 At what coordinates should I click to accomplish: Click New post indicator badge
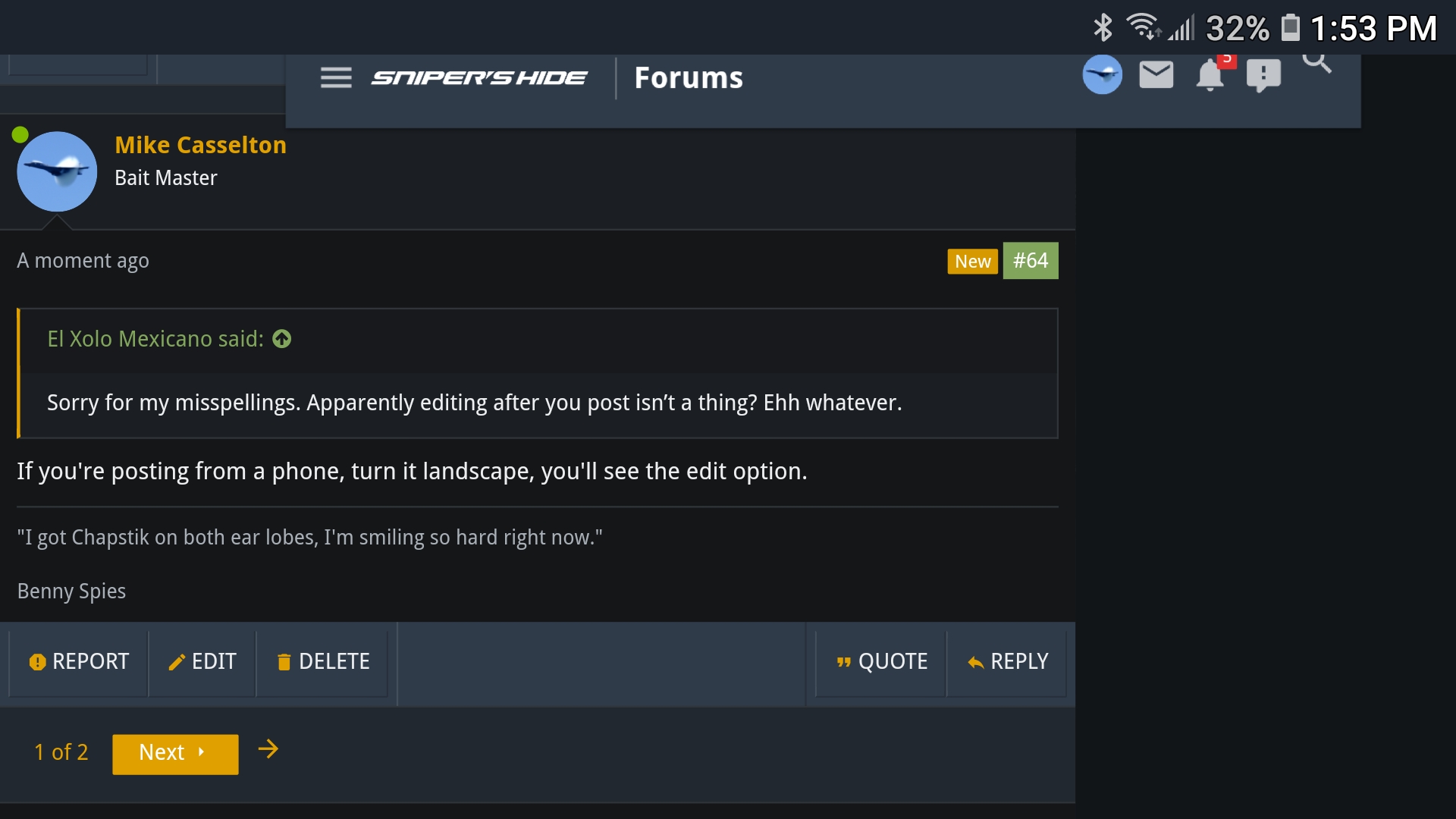click(x=972, y=261)
